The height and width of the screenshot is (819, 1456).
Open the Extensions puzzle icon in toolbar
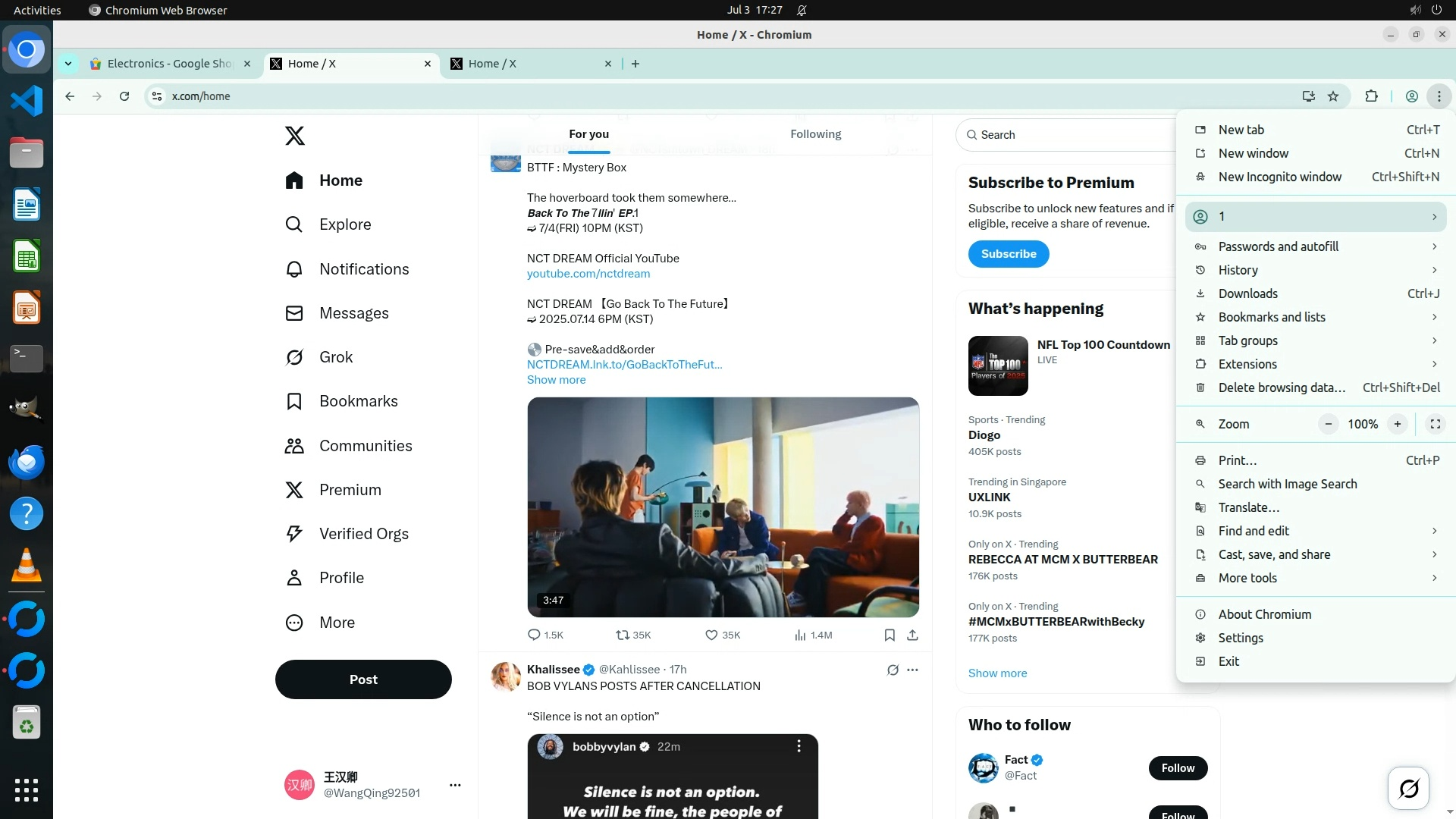tap(1371, 96)
